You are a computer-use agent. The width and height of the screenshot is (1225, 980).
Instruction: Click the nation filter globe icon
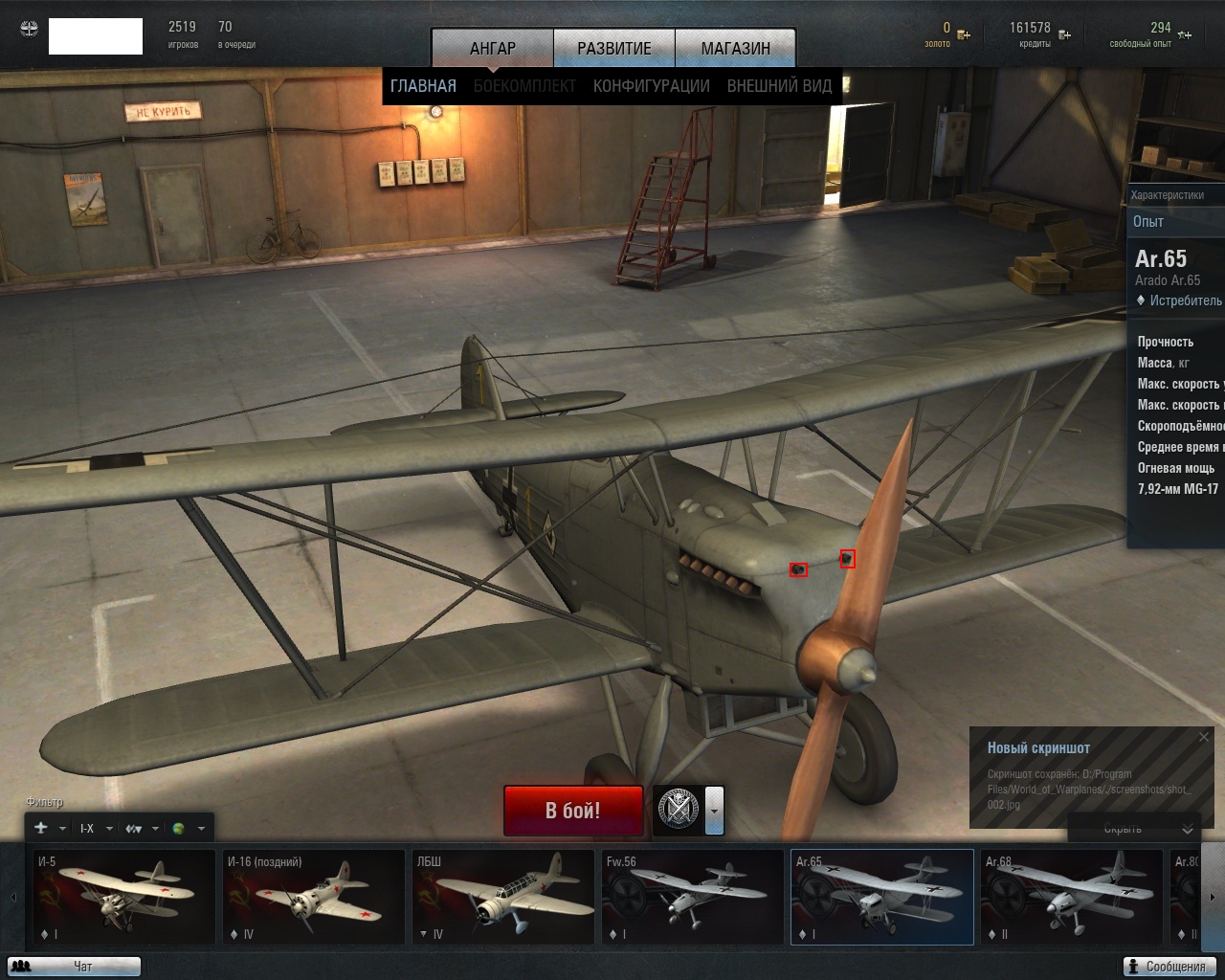(178, 829)
